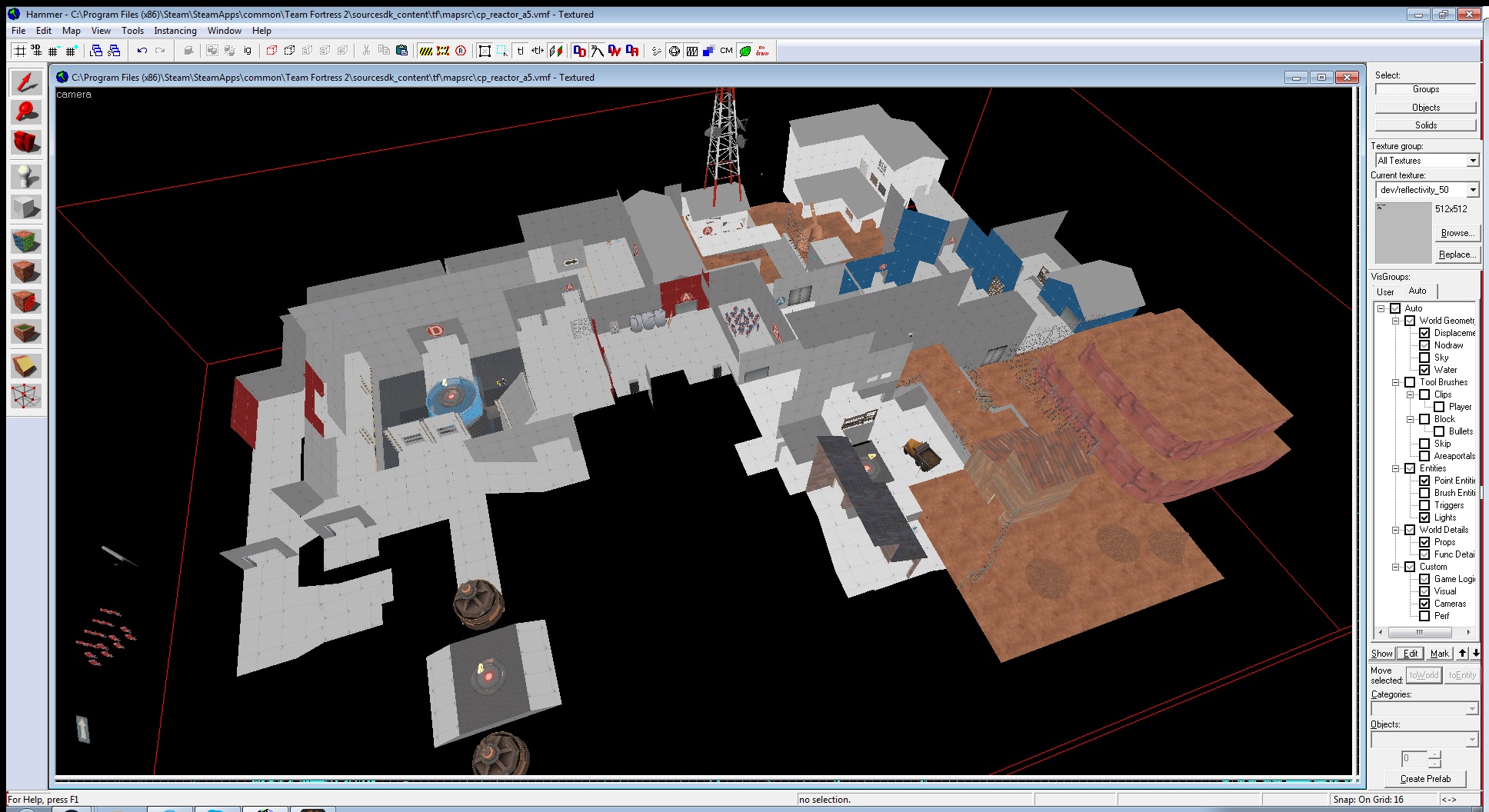Click the Paste clipboard icon
1489x812 pixels.
point(401,51)
